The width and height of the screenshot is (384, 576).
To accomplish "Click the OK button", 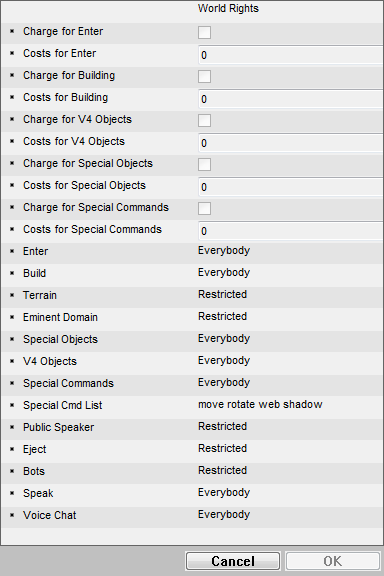I will (x=333, y=561).
